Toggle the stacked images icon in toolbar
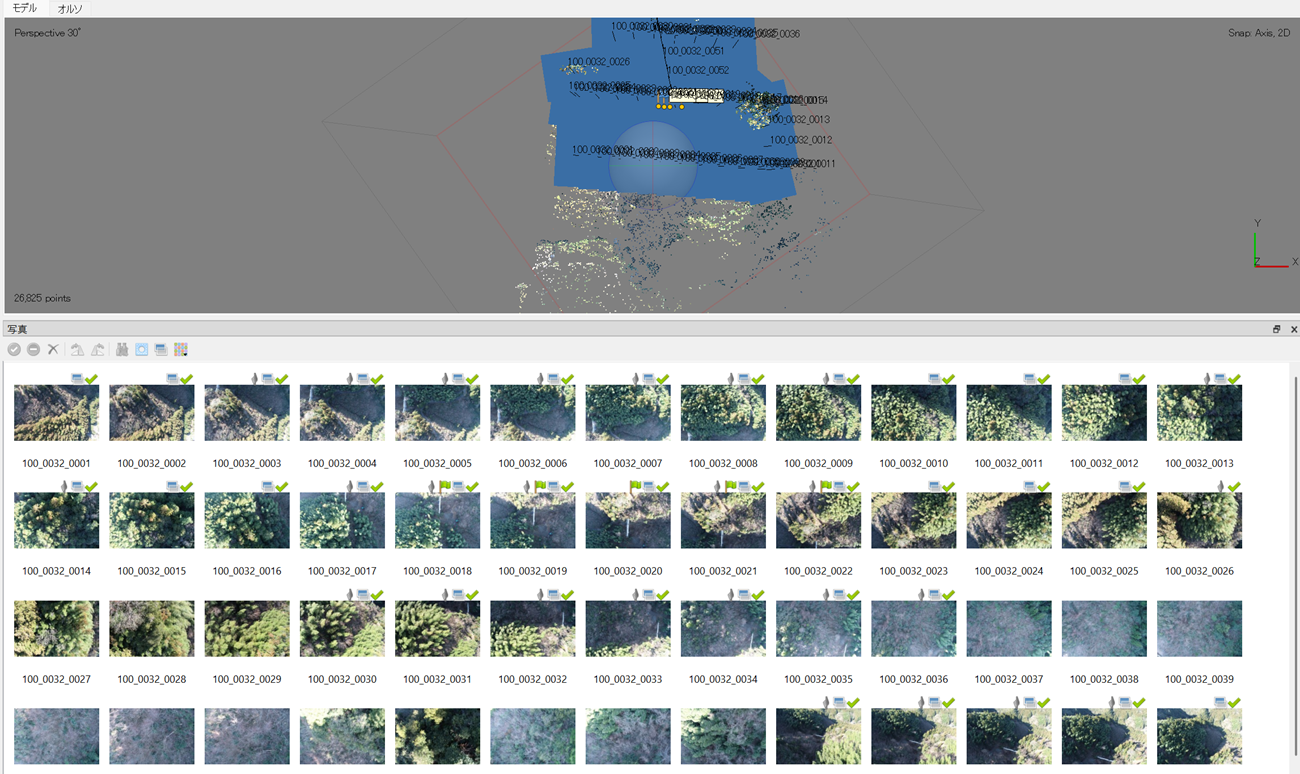Viewport: 1300px width, 774px height. click(161, 350)
